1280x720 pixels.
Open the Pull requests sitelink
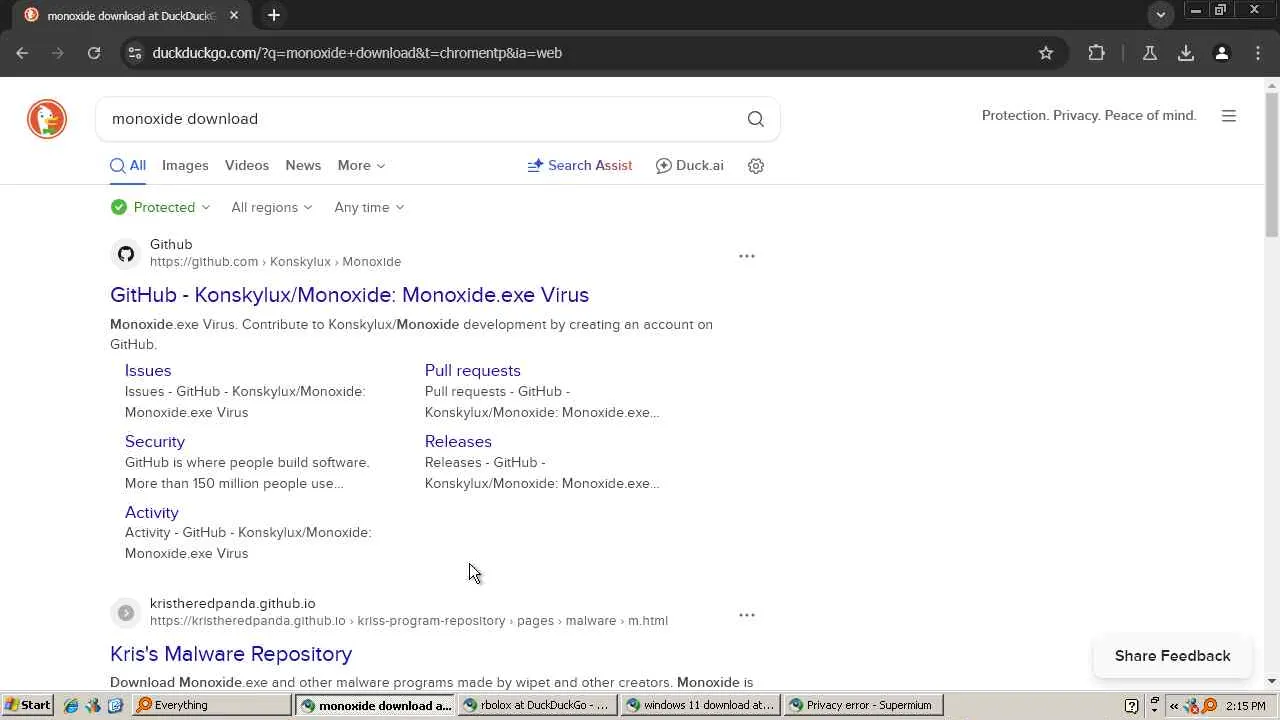[x=472, y=371]
